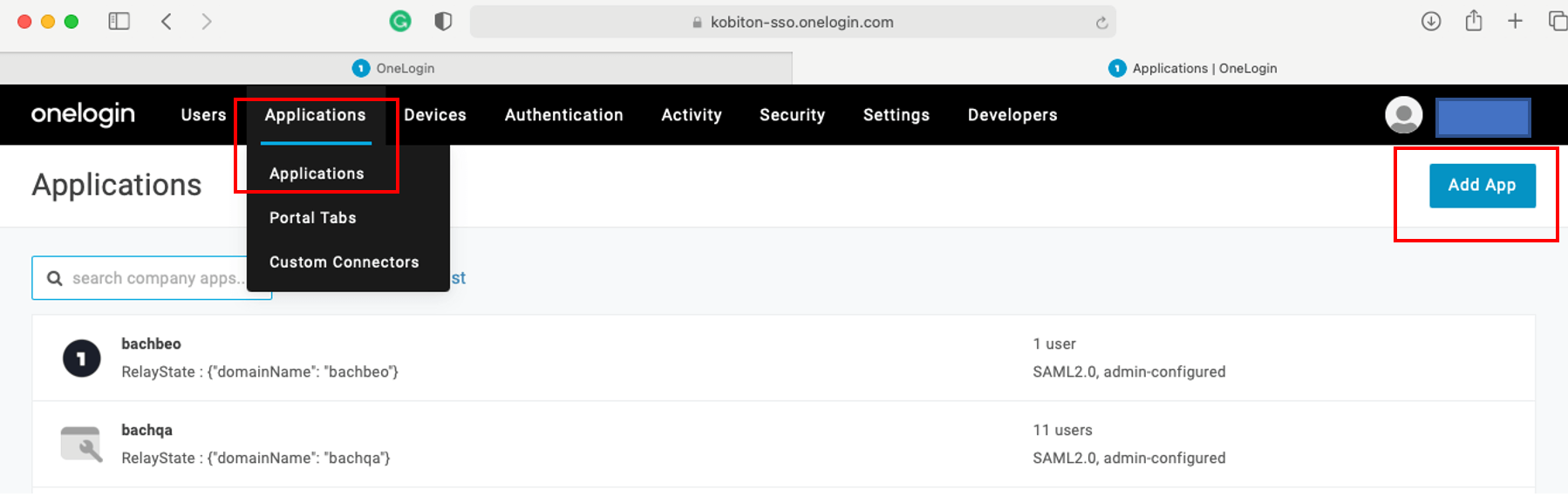1568x497 pixels.
Task: Click the Grammarly extension icon
Action: pyautogui.click(x=400, y=22)
